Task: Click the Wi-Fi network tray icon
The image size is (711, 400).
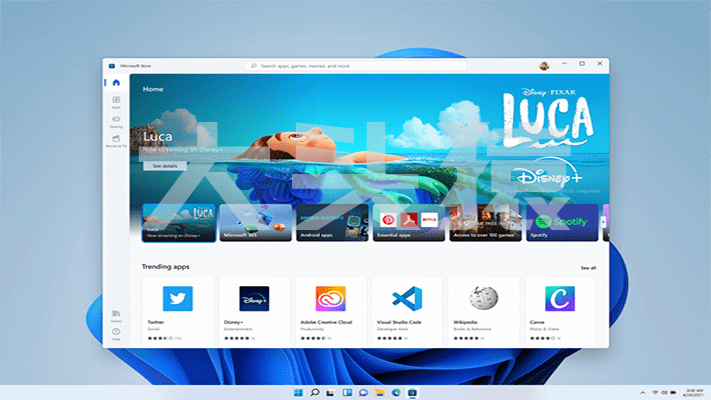Action: point(655,392)
